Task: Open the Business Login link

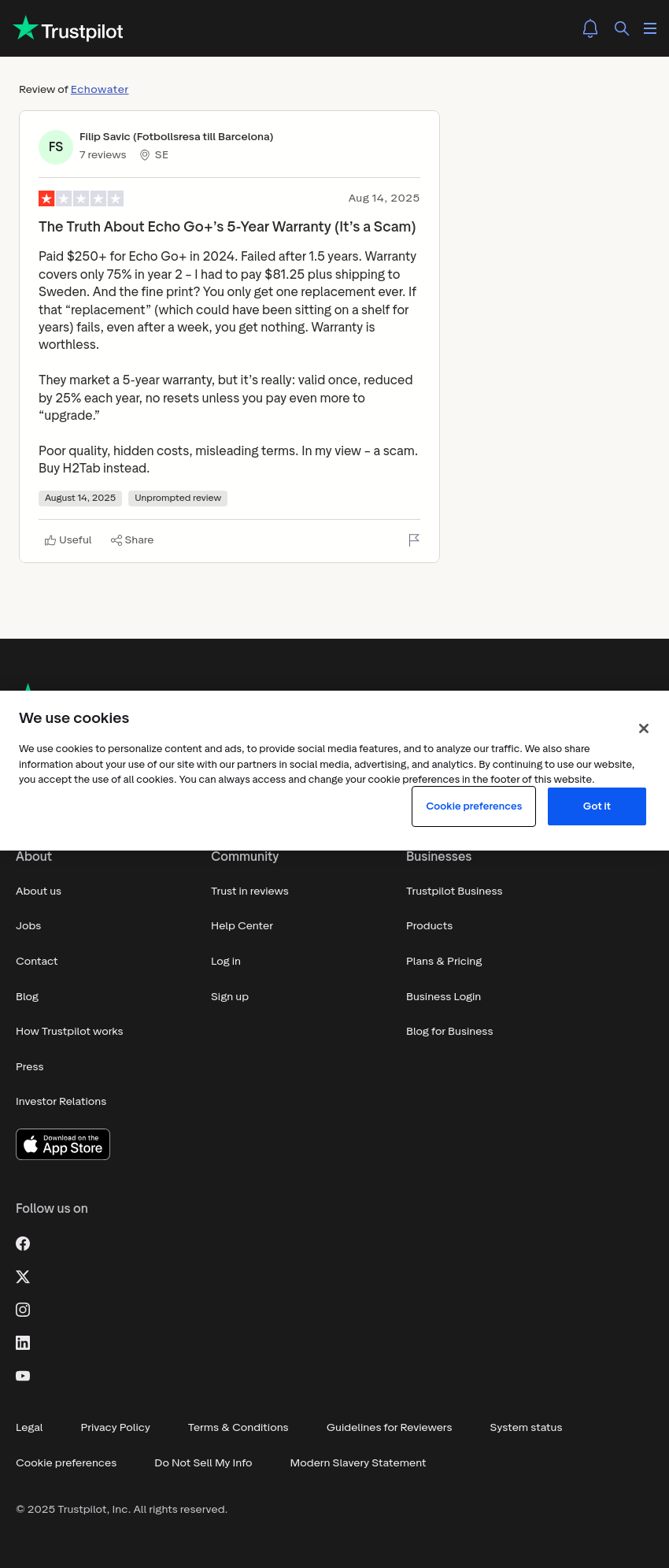Action: (443, 997)
